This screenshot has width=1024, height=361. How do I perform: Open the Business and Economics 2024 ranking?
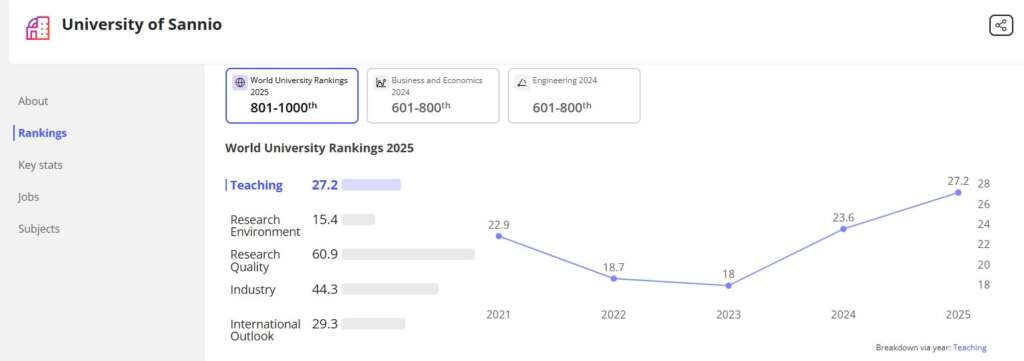pos(433,95)
